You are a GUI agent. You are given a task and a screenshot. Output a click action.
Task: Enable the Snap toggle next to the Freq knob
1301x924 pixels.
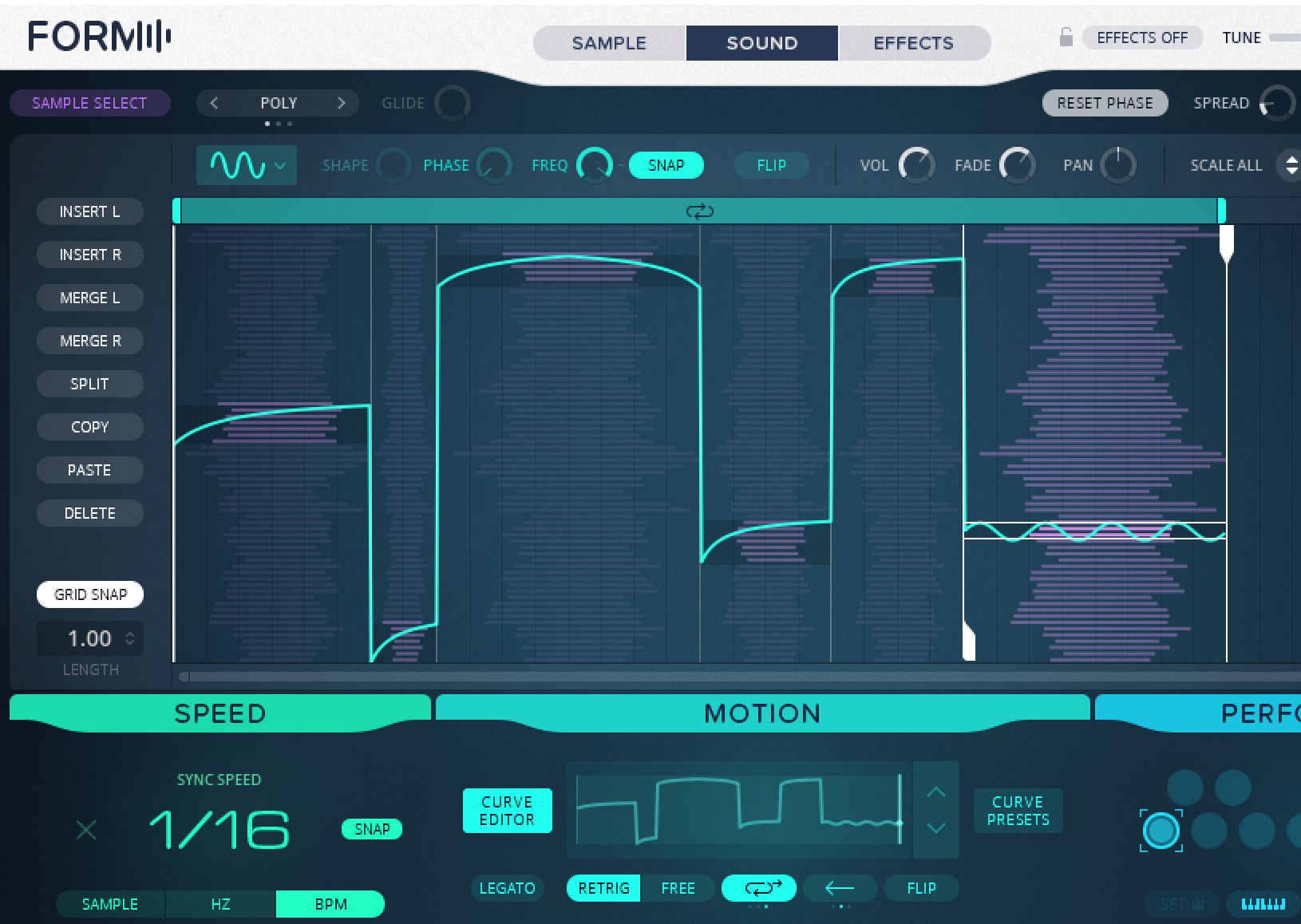[x=666, y=165]
